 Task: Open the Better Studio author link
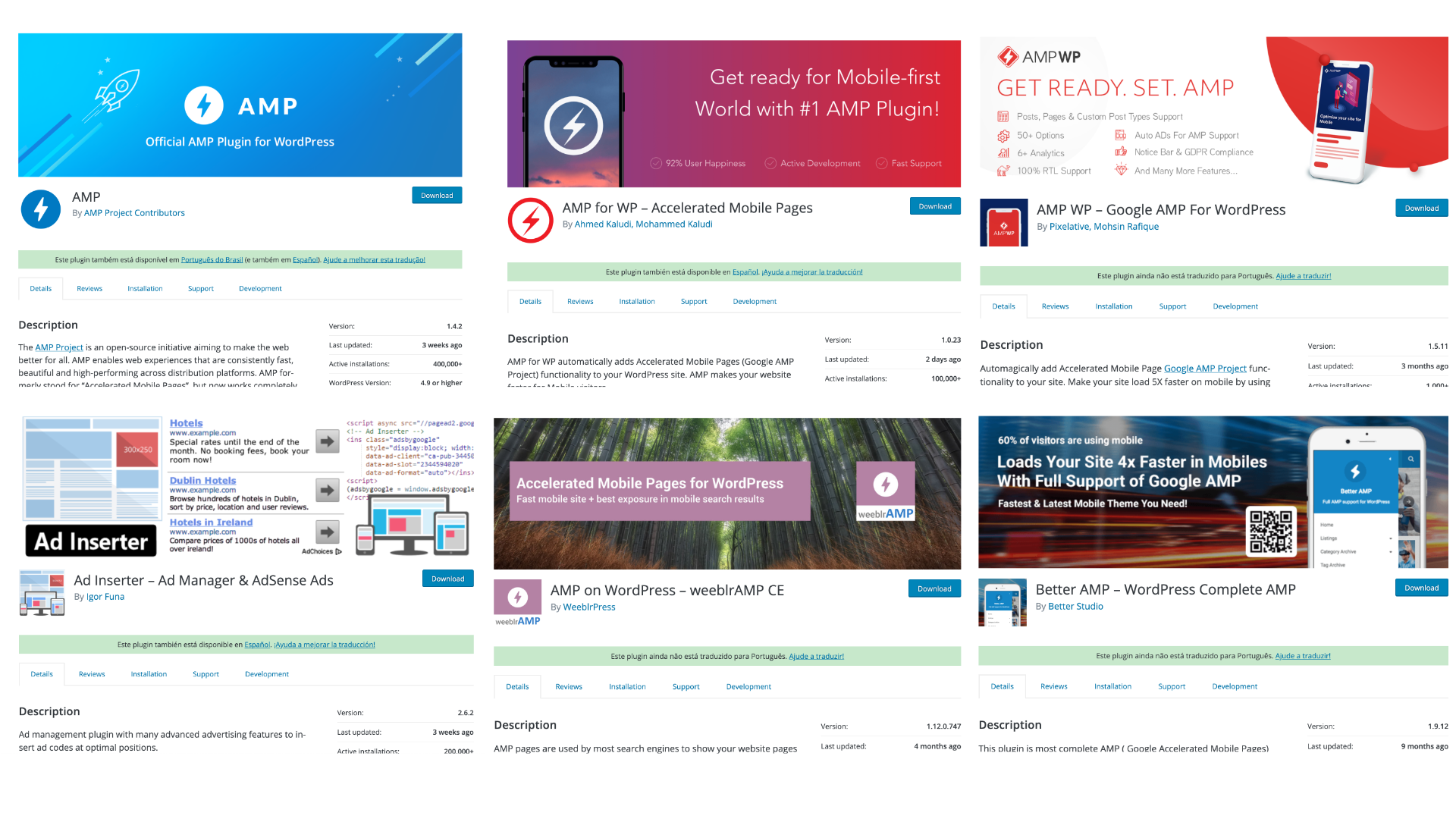click(1075, 607)
